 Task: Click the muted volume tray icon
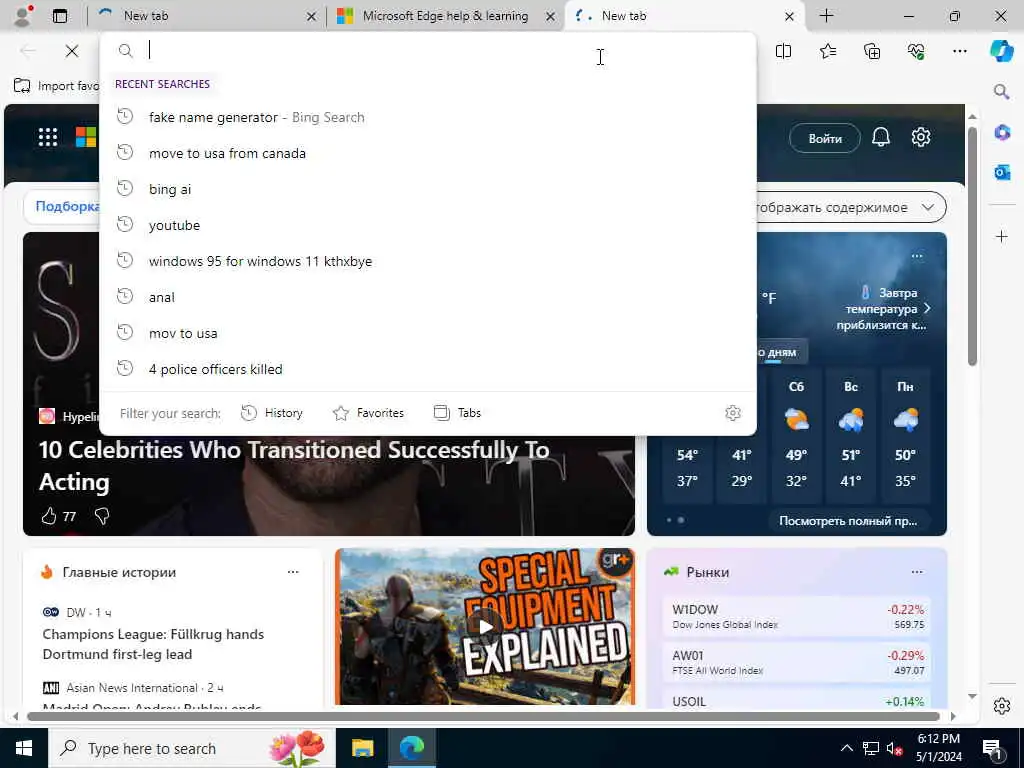[895, 749]
